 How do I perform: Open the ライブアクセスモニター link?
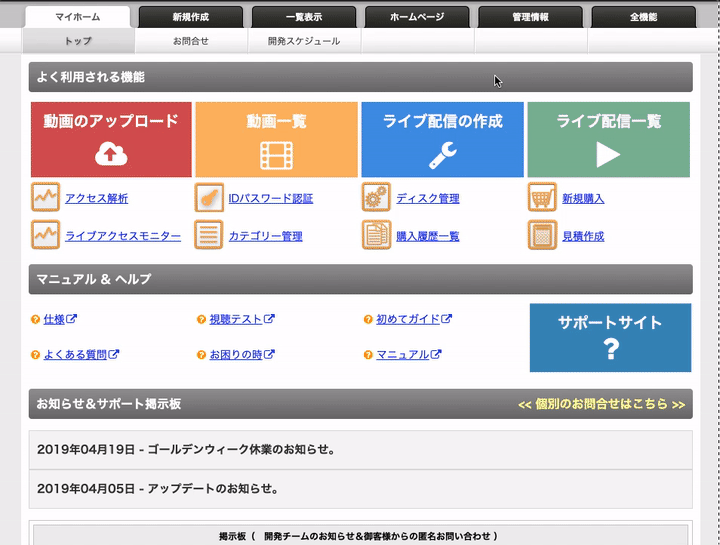click(x=123, y=236)
